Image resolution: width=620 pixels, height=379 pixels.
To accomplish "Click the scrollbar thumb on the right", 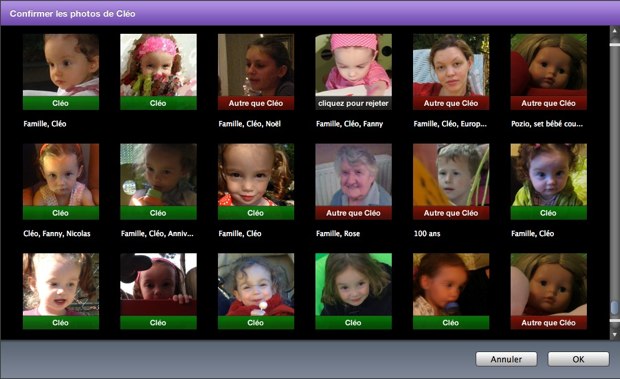I will click(614, 307).
